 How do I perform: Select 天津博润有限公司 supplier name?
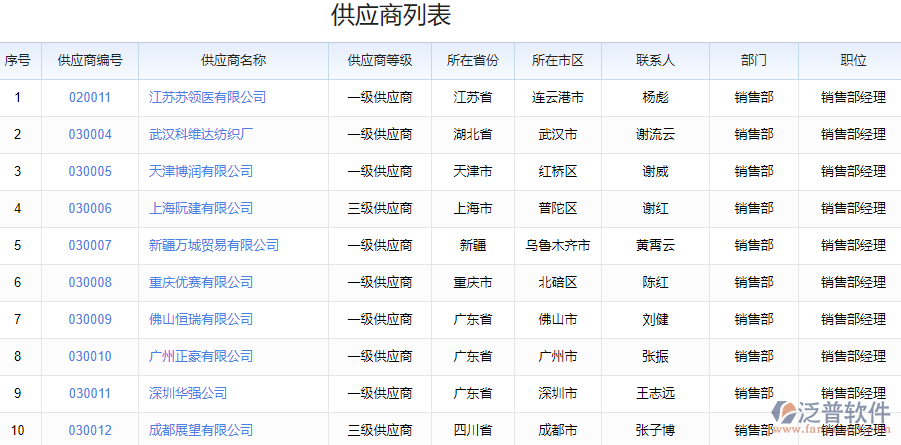[201, 172]
